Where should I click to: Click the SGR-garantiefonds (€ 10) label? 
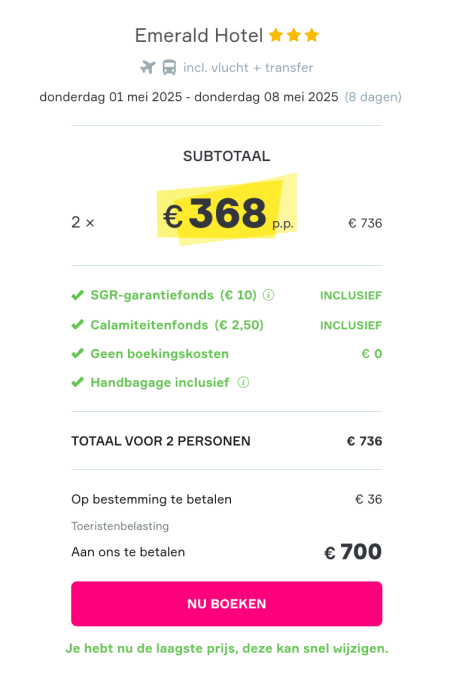[x=173, y=295]
